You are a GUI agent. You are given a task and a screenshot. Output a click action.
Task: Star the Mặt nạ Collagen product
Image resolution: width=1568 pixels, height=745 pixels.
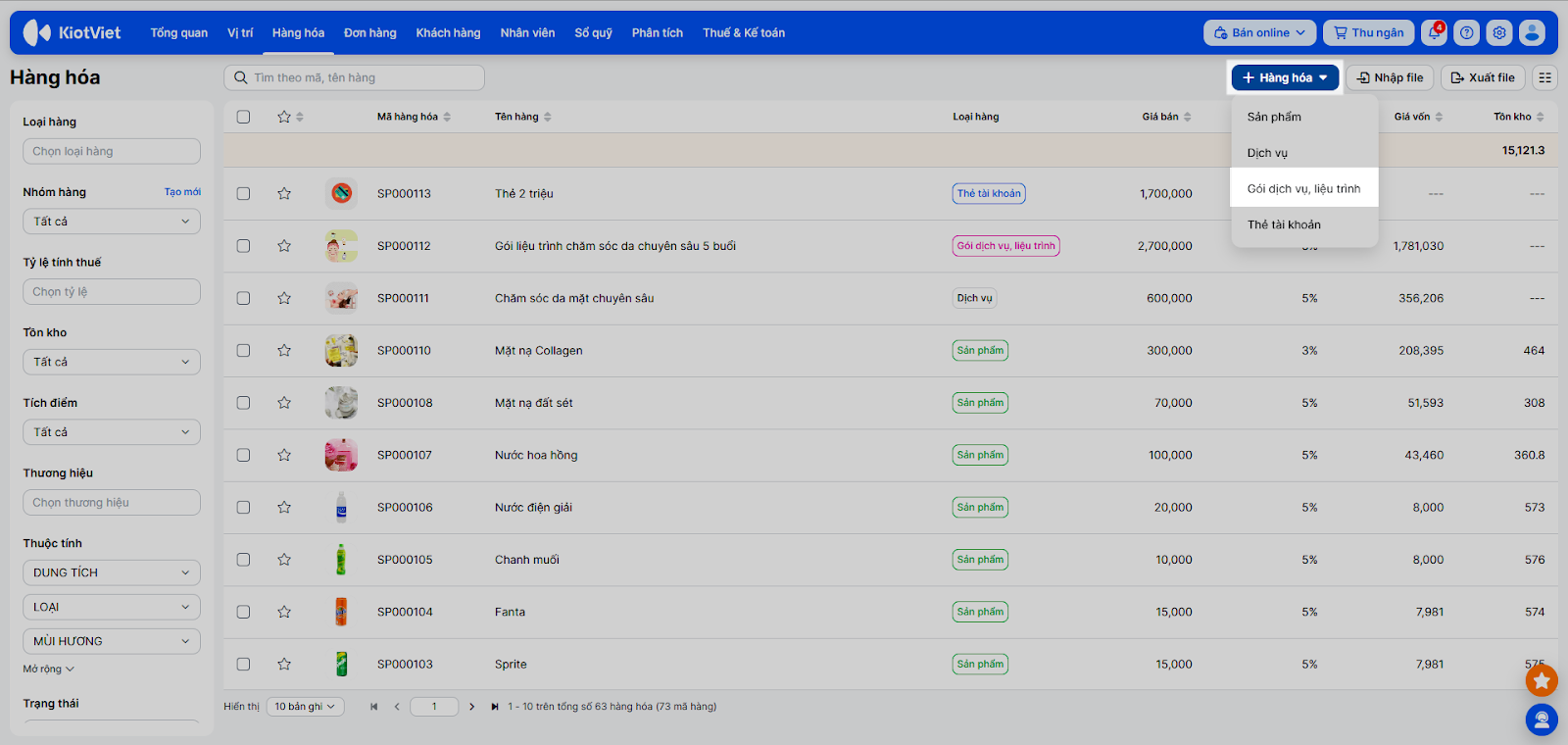(284, 351)
